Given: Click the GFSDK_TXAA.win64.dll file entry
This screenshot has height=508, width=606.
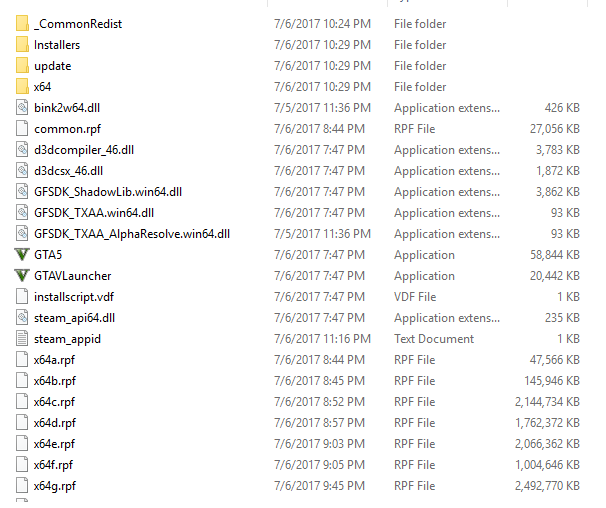Looking at the screenshot, I should (94, 213).
